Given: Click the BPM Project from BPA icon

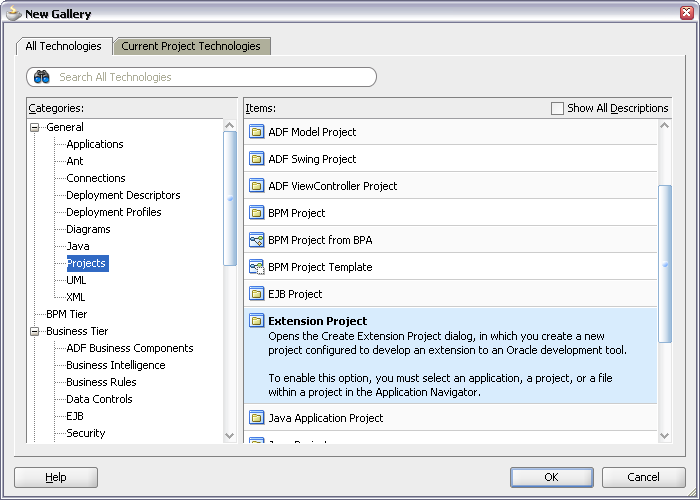Looking at the screenshot, I should pyautogui.click(x=256, y=240).
